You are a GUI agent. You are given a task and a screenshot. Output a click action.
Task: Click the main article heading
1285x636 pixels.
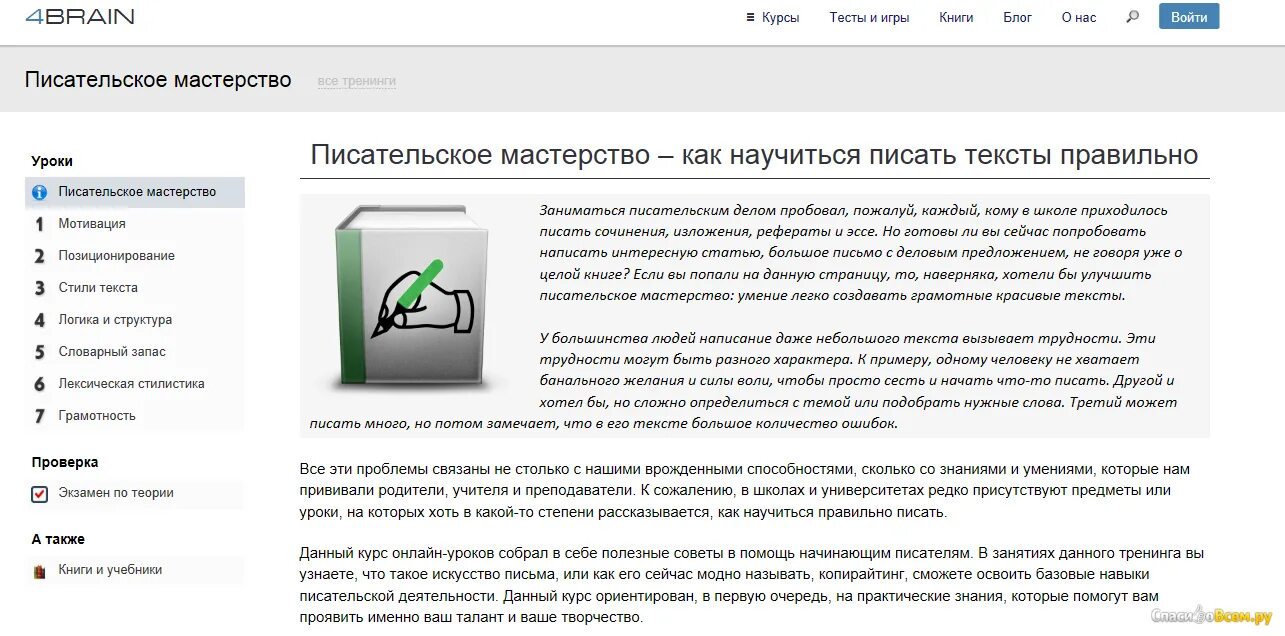754,155
